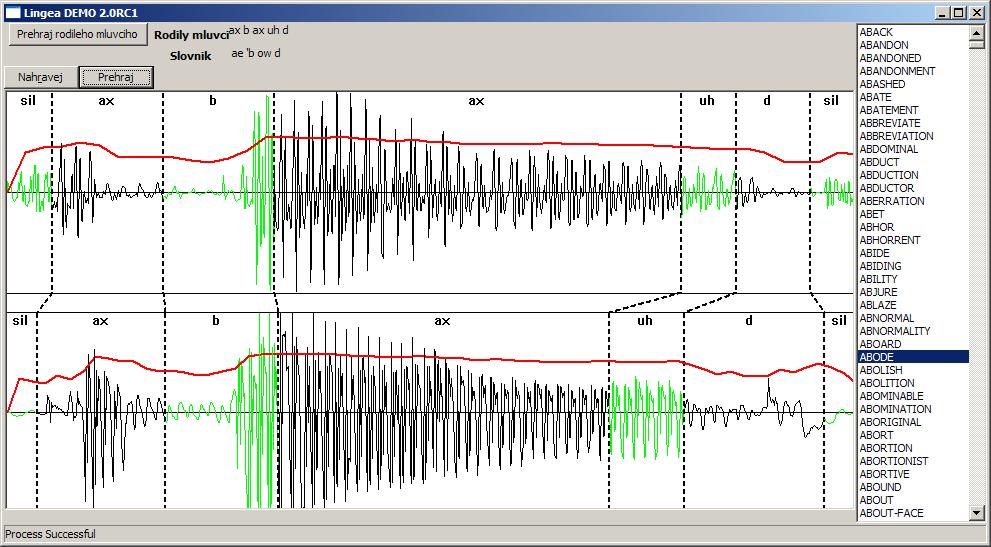Select ABANDONMENT in the word list

point(913,71)
